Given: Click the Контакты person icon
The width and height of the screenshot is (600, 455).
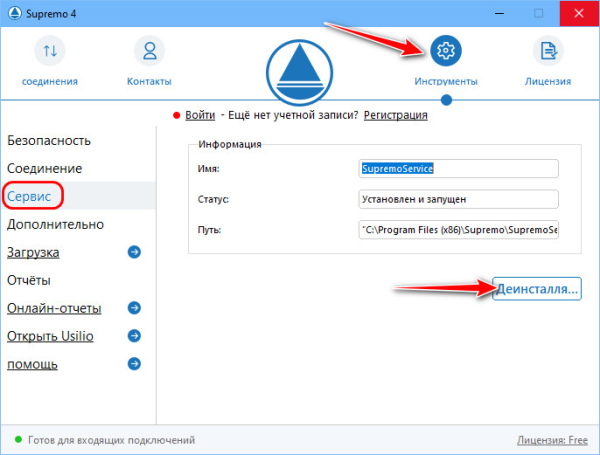Looking at the screenshot, I should pos(149,51).
